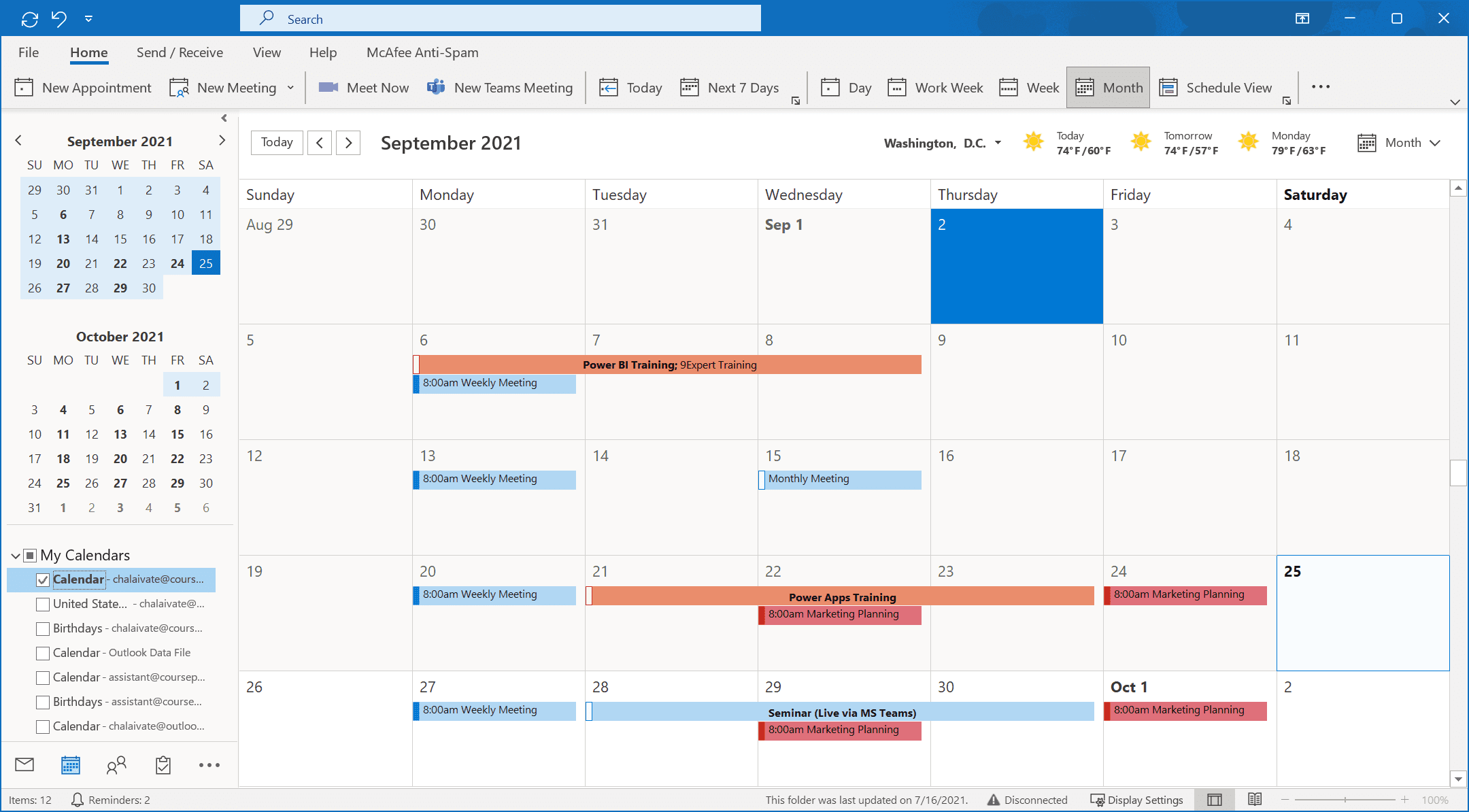Click Meet Now in the ribbon
Image resolution: width=1469 pixels, height=812 pixels.
[364, 87]
